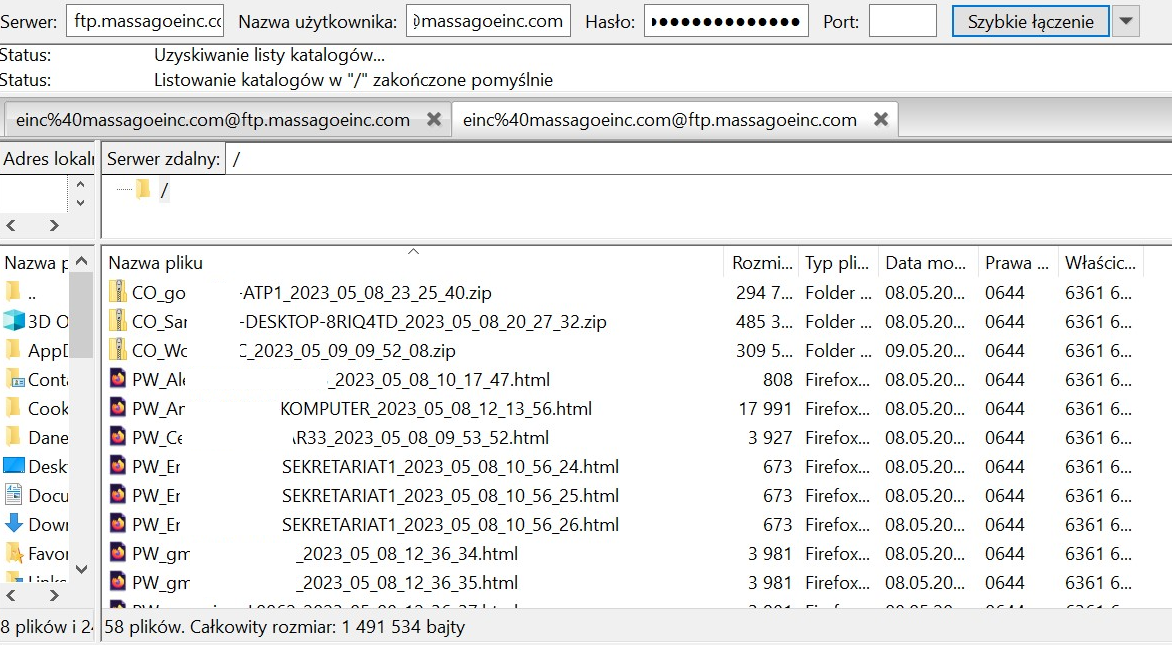The image size is (1172, 645).
Task: Click the "Listowanie katalogów" success status message
Action: (x=353, y=80)
